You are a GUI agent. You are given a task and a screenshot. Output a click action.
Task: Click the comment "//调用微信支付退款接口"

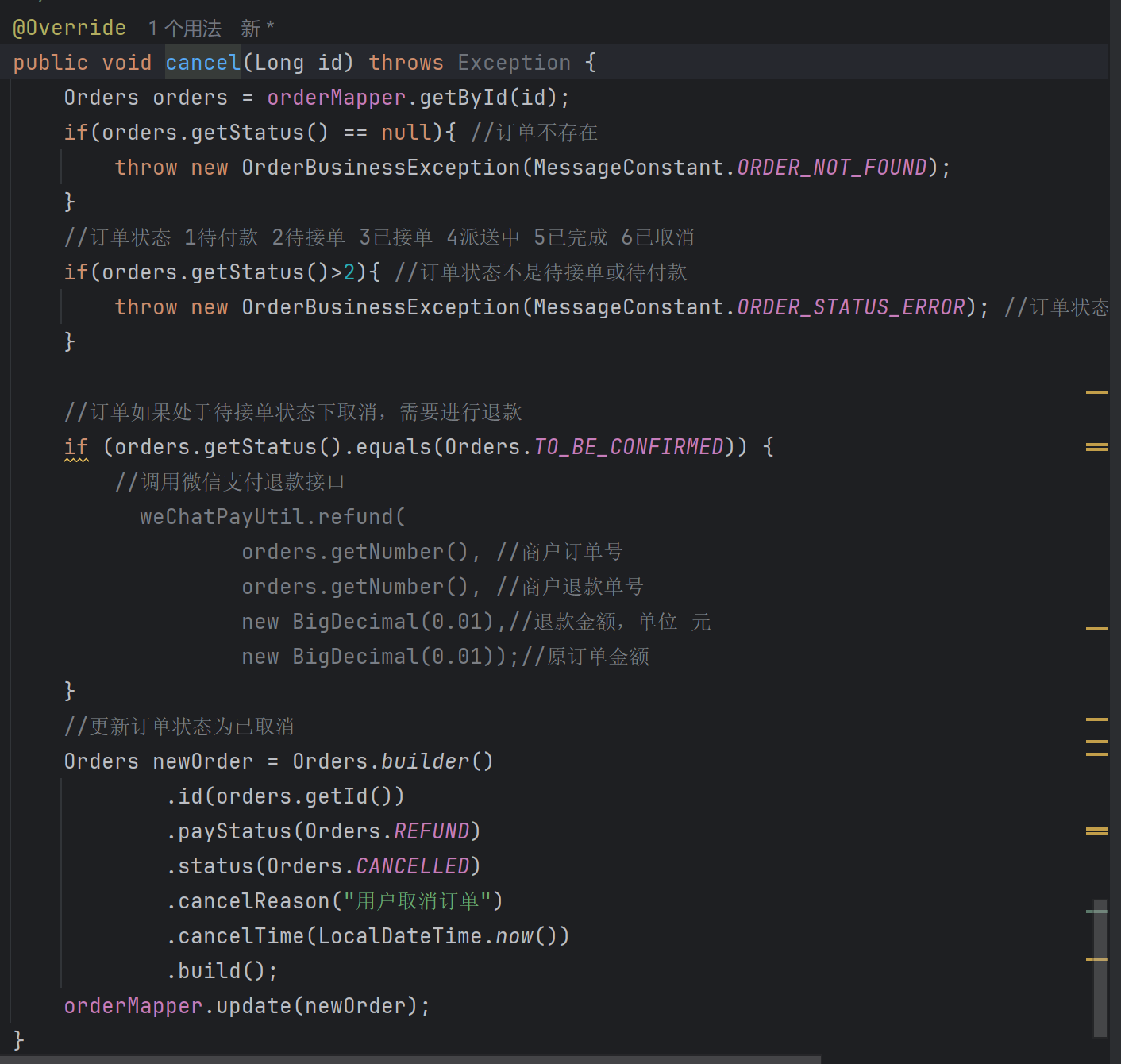(x=230, y=482)
